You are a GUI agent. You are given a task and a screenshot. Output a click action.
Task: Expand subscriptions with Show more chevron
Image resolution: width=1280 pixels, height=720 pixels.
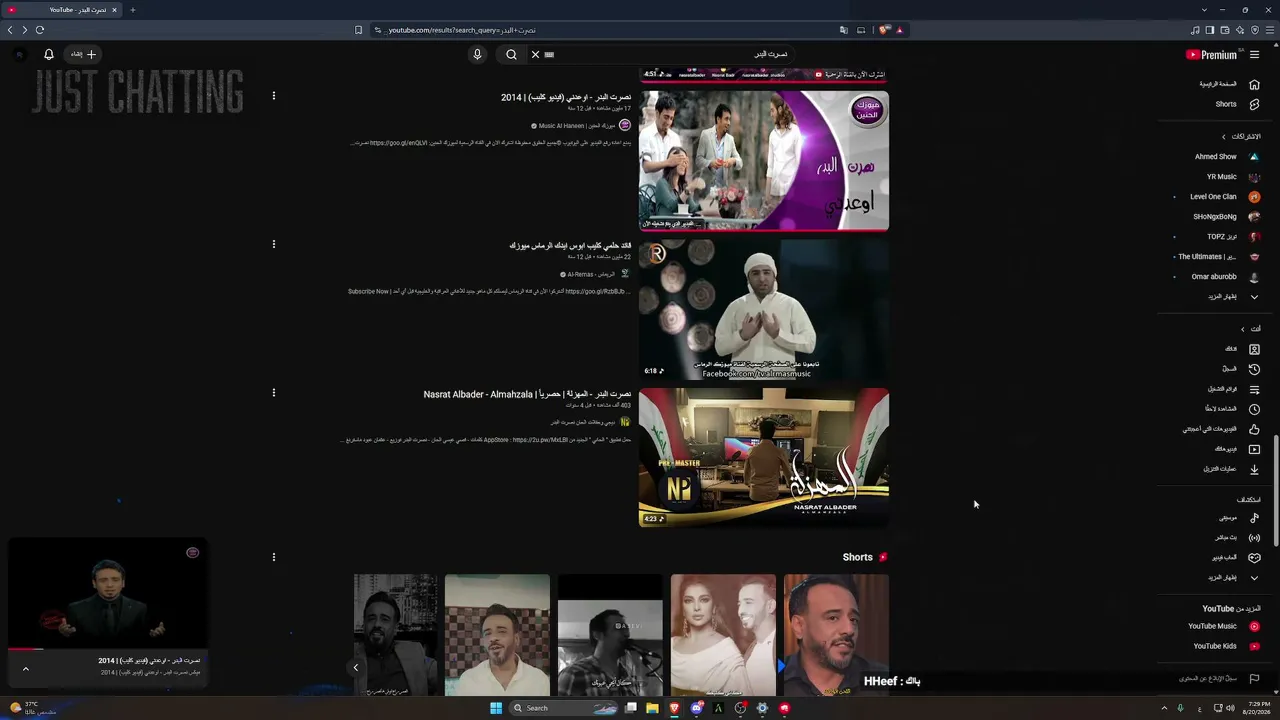click(x=1234, y=297)
